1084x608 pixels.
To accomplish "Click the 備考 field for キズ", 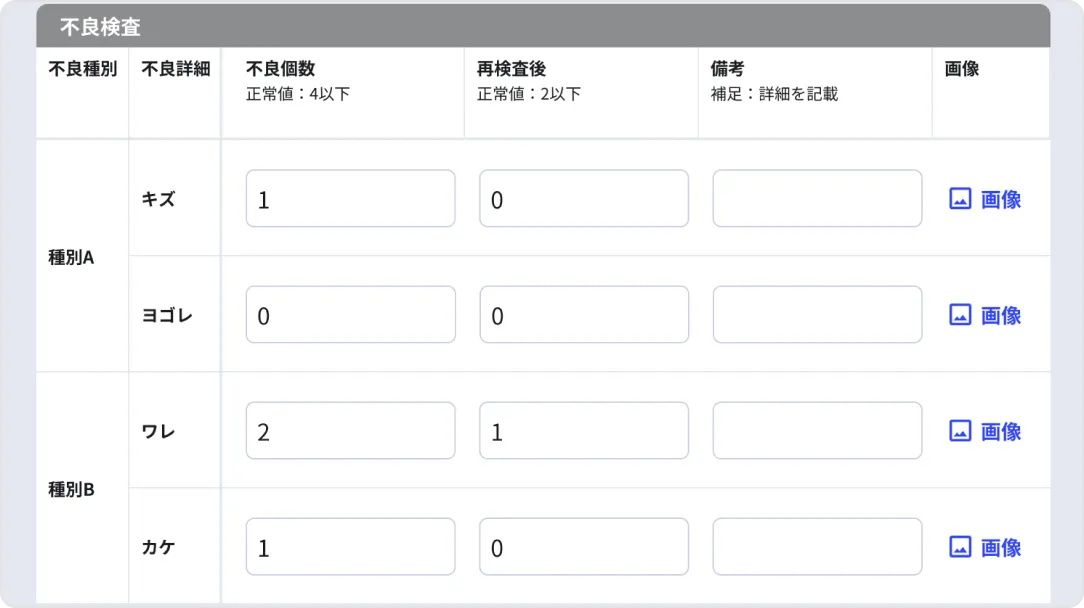I will coord(817,199).
